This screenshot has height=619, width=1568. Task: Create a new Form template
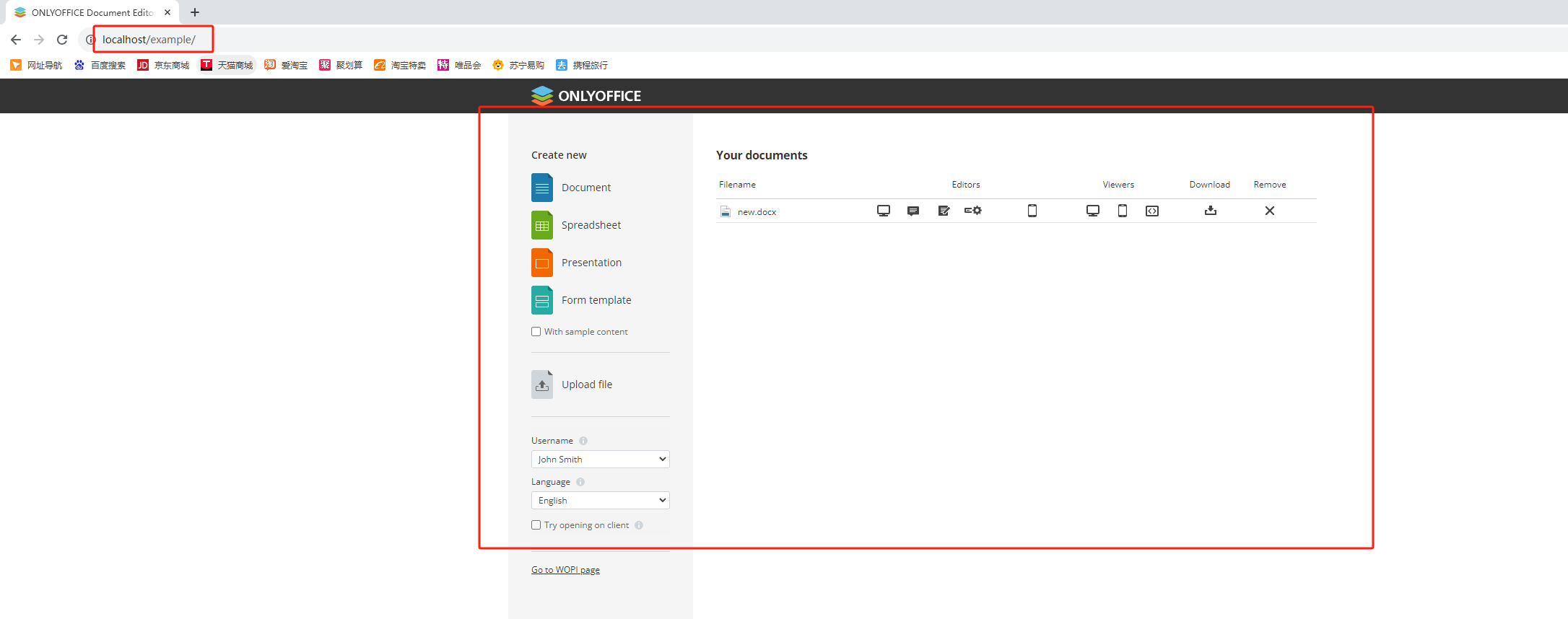click(581, 300)
